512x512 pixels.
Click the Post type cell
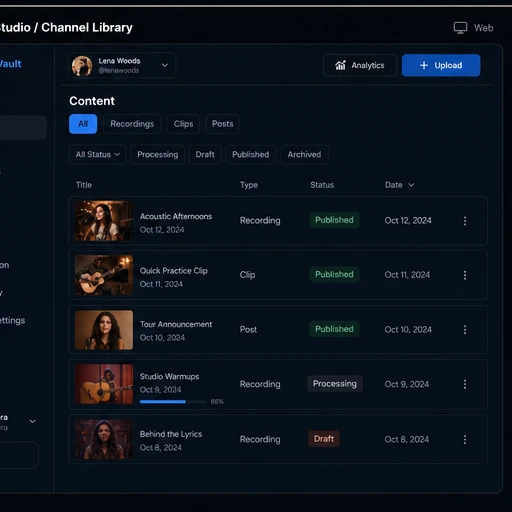click(x=248, y=329)
